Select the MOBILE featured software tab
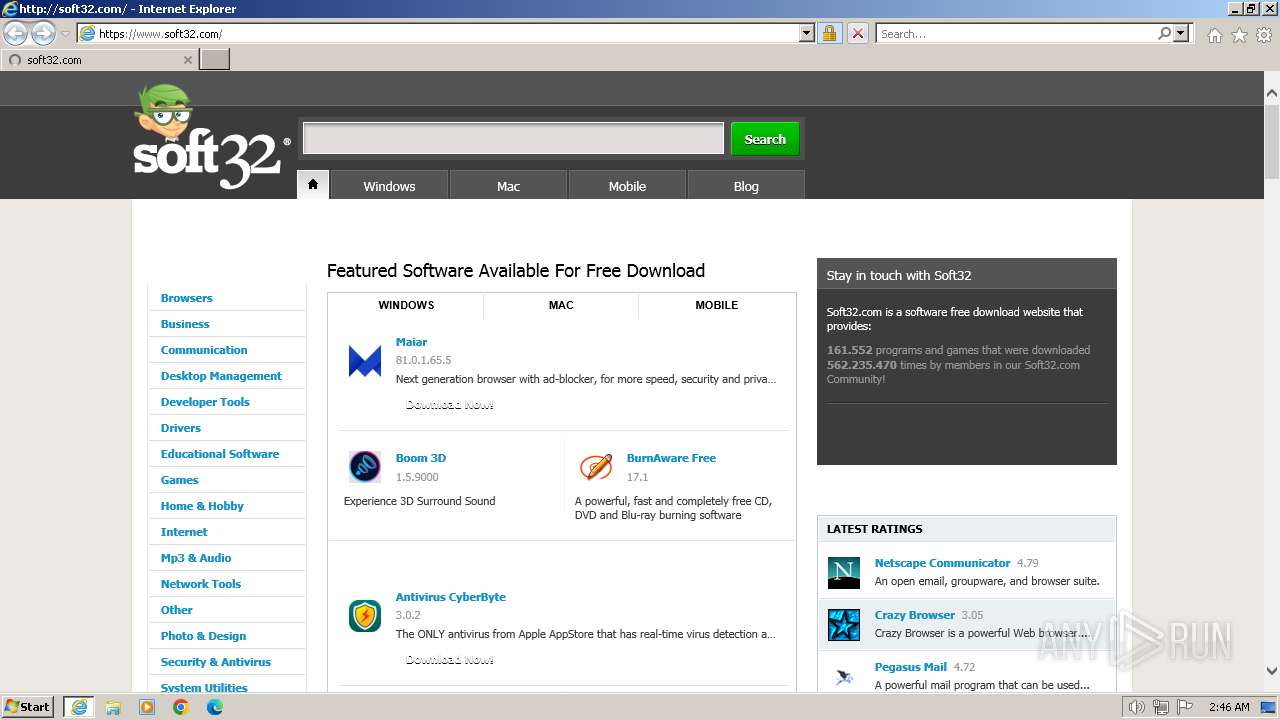 click(x=717, y=305)
